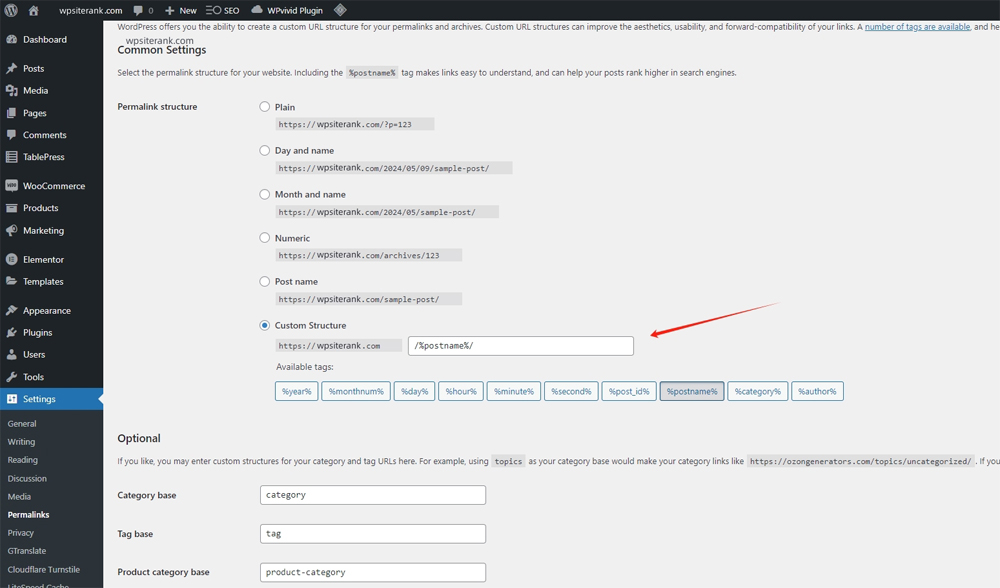
Task: Add the %year% tag
Action: [x=297, y=391]
